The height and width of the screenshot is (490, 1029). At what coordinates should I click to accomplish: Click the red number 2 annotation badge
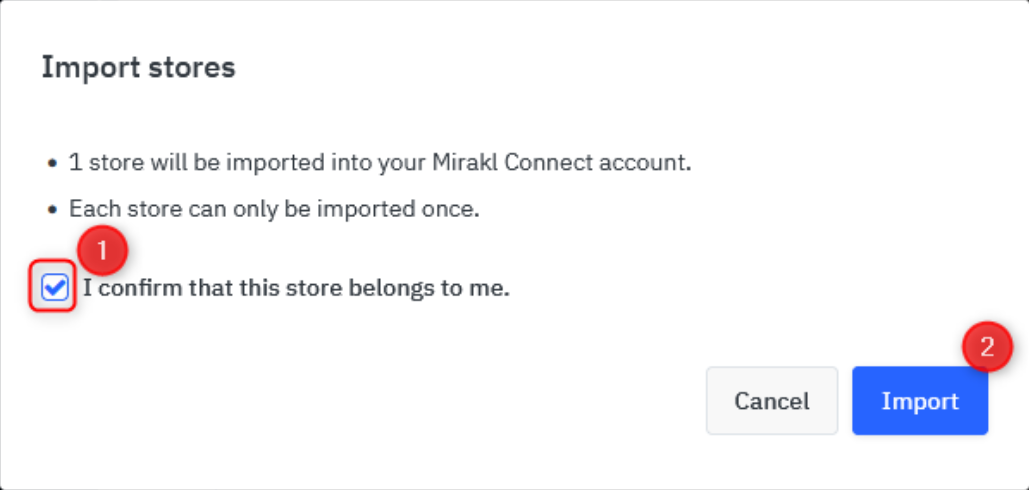[x=987, y=347]
